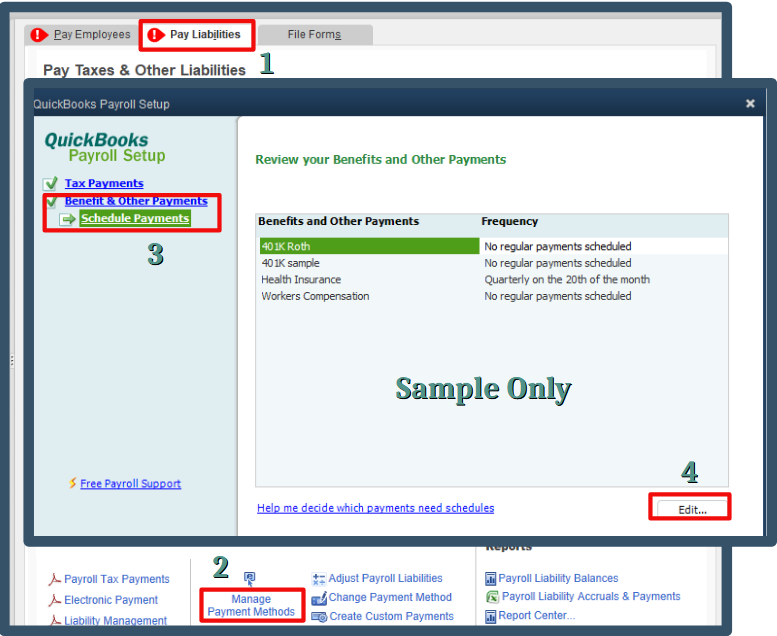
Task: Open the Benefit & Other Payments step
Action: click(x=136, y=201)
